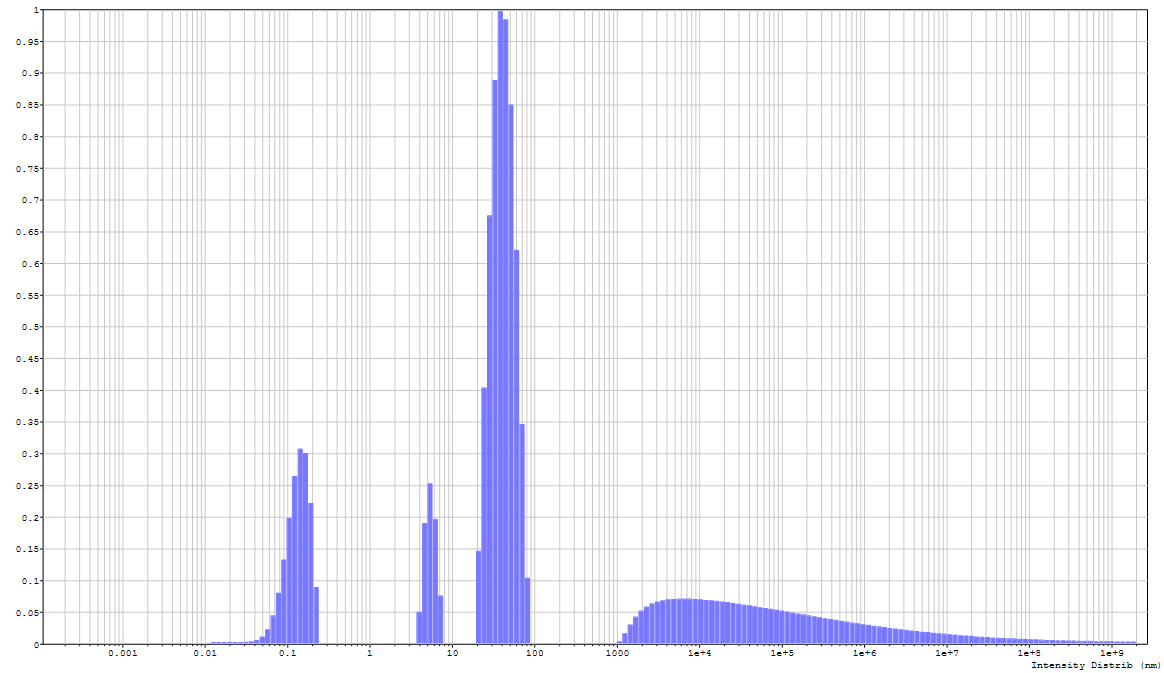This screenshot has width=1164, height=673.
Task: Click the x-axis label '0.001'
Action: pyautogui.click(x=122, y=653)
